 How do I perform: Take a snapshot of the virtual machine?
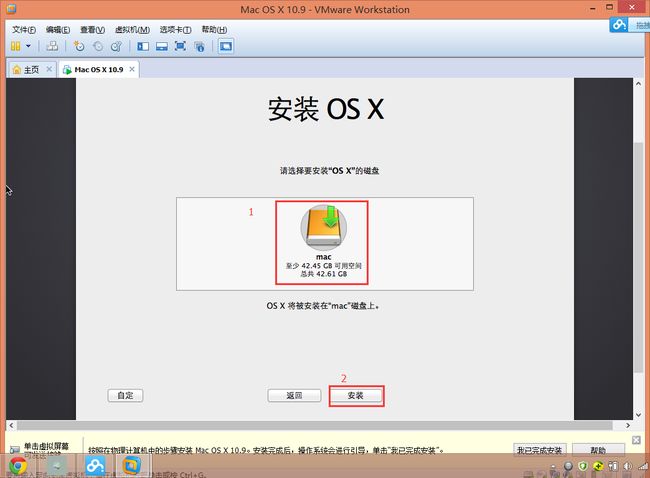click(x=79, y=46)
